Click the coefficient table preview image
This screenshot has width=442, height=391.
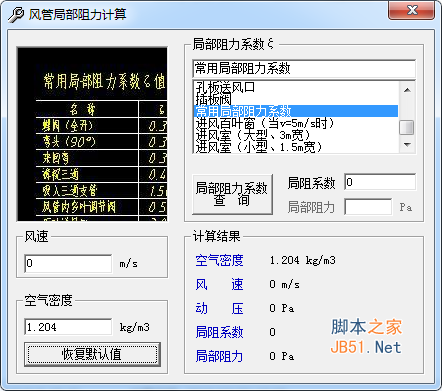point(92,134)
